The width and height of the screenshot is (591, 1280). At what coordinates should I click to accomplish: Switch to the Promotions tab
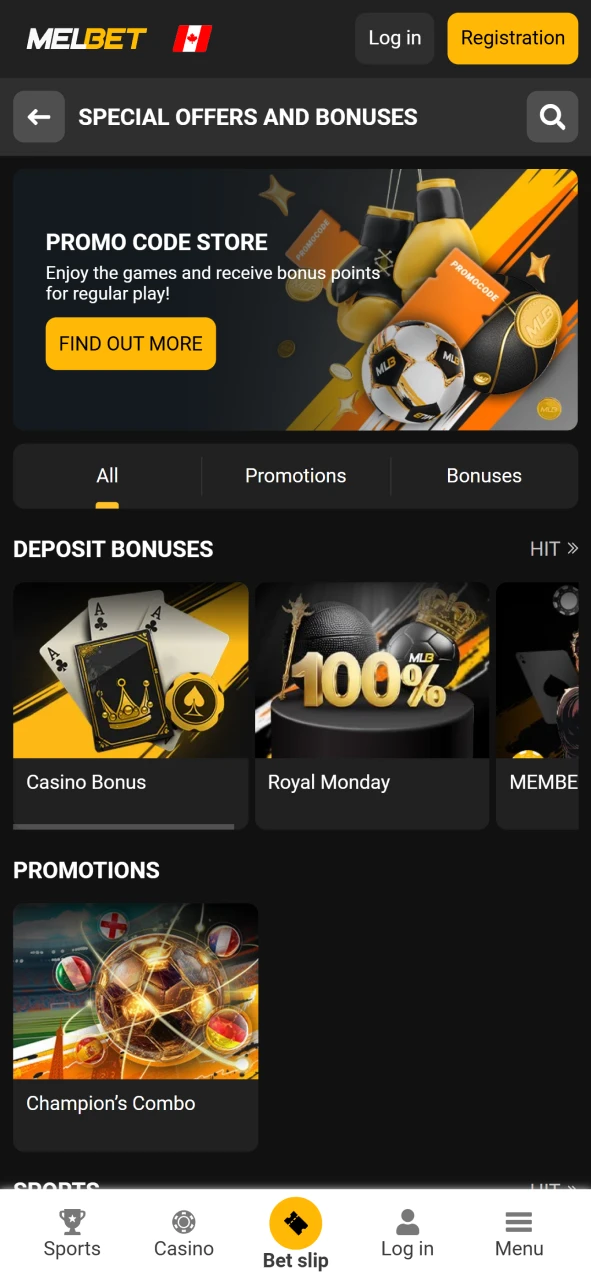coord(296,476)
